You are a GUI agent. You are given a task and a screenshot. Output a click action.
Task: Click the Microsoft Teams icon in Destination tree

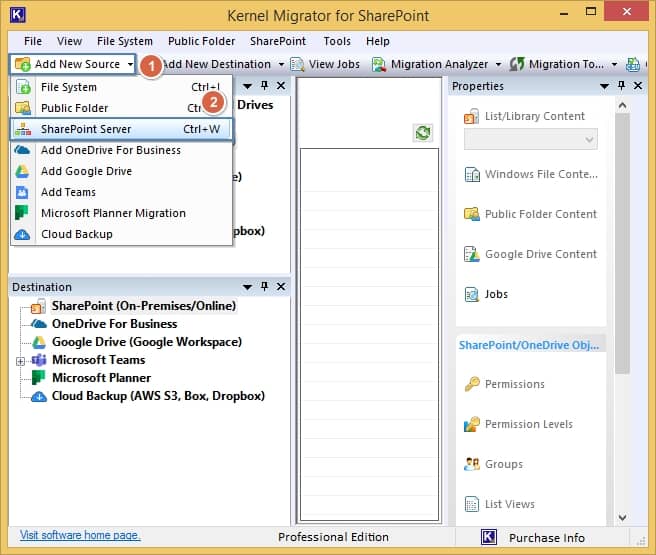click(x=39, y=360)
